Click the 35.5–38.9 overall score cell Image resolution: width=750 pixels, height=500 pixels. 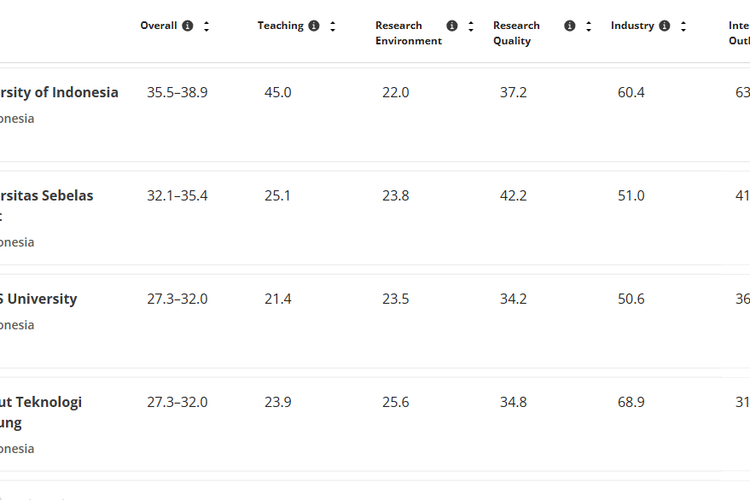click(177, 92)
